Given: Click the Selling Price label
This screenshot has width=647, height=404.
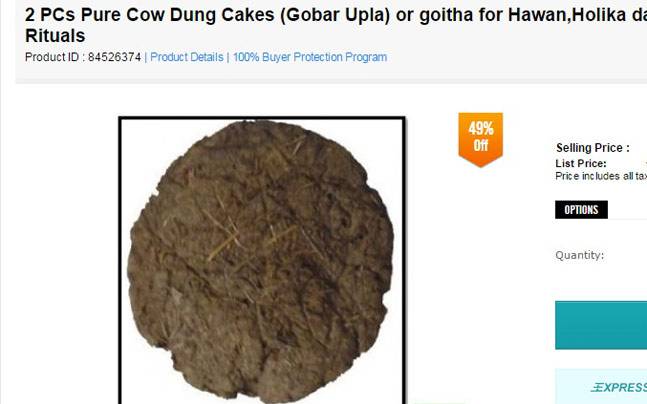Looking at the screenshot, I should pyautogui.click(x=593, y=148).
